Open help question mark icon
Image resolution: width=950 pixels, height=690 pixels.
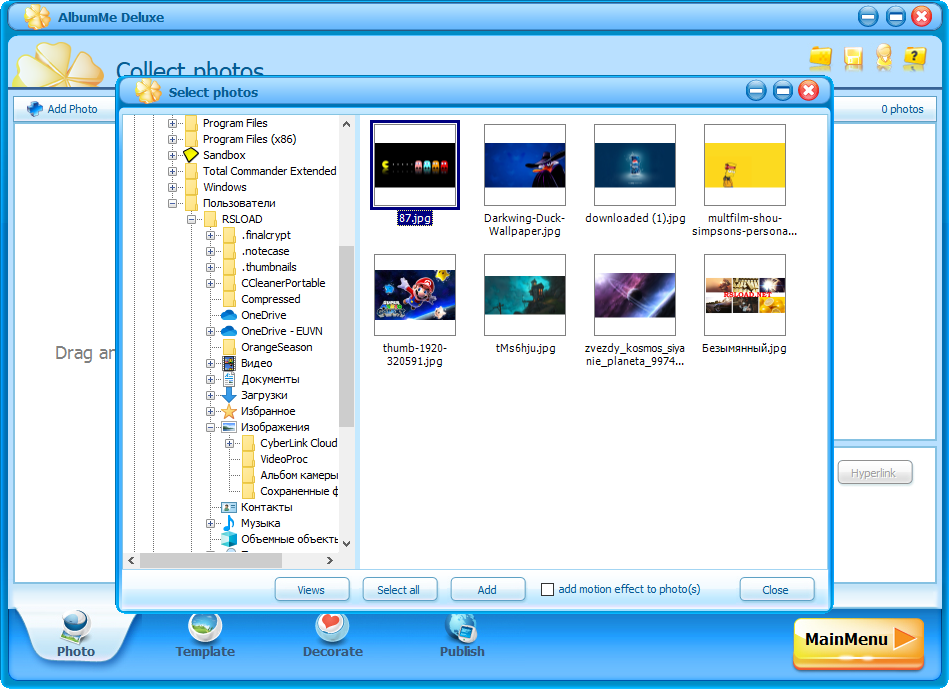pyautogui.click(x=914, y=58)
